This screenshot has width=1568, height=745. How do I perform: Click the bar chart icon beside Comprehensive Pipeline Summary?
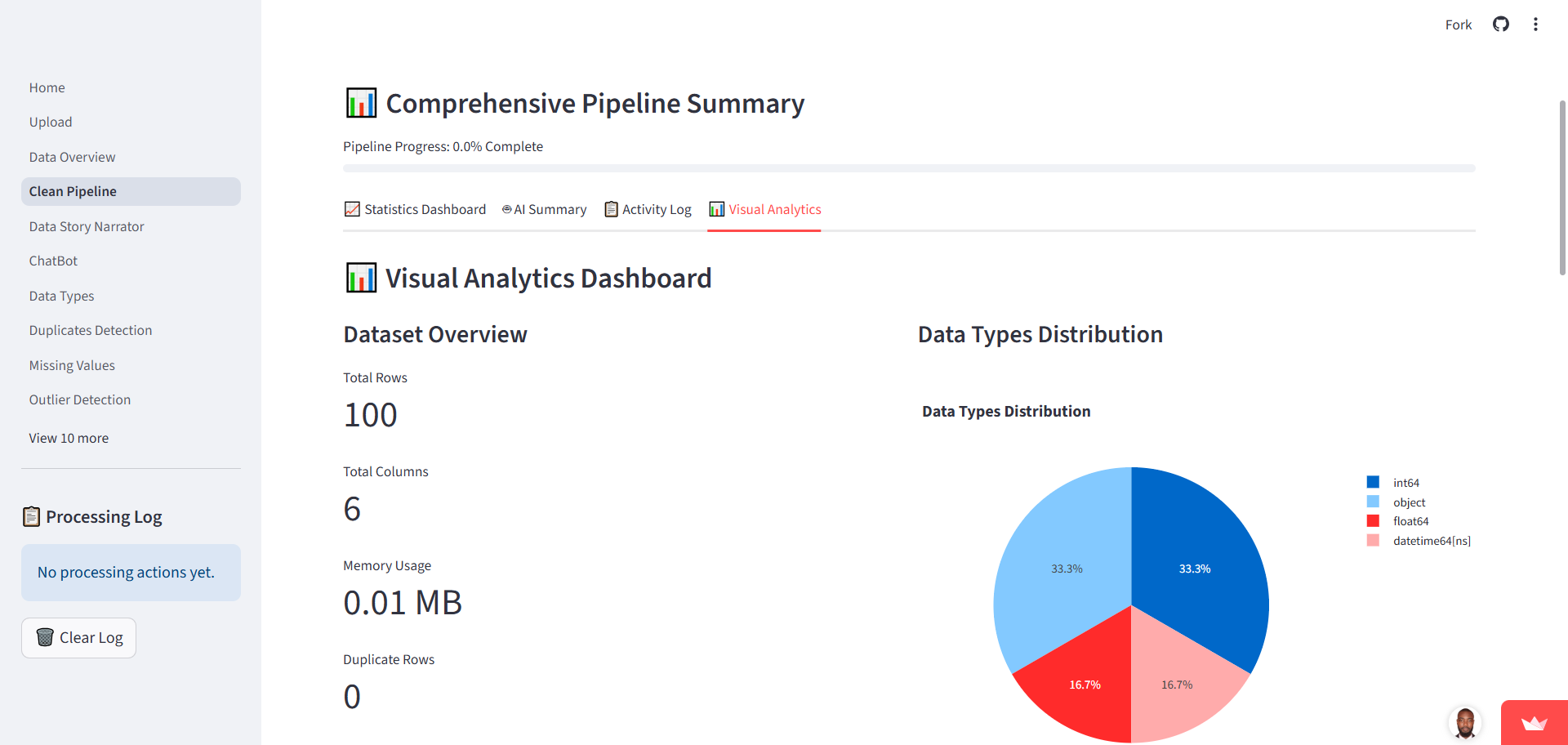[360, 103]
